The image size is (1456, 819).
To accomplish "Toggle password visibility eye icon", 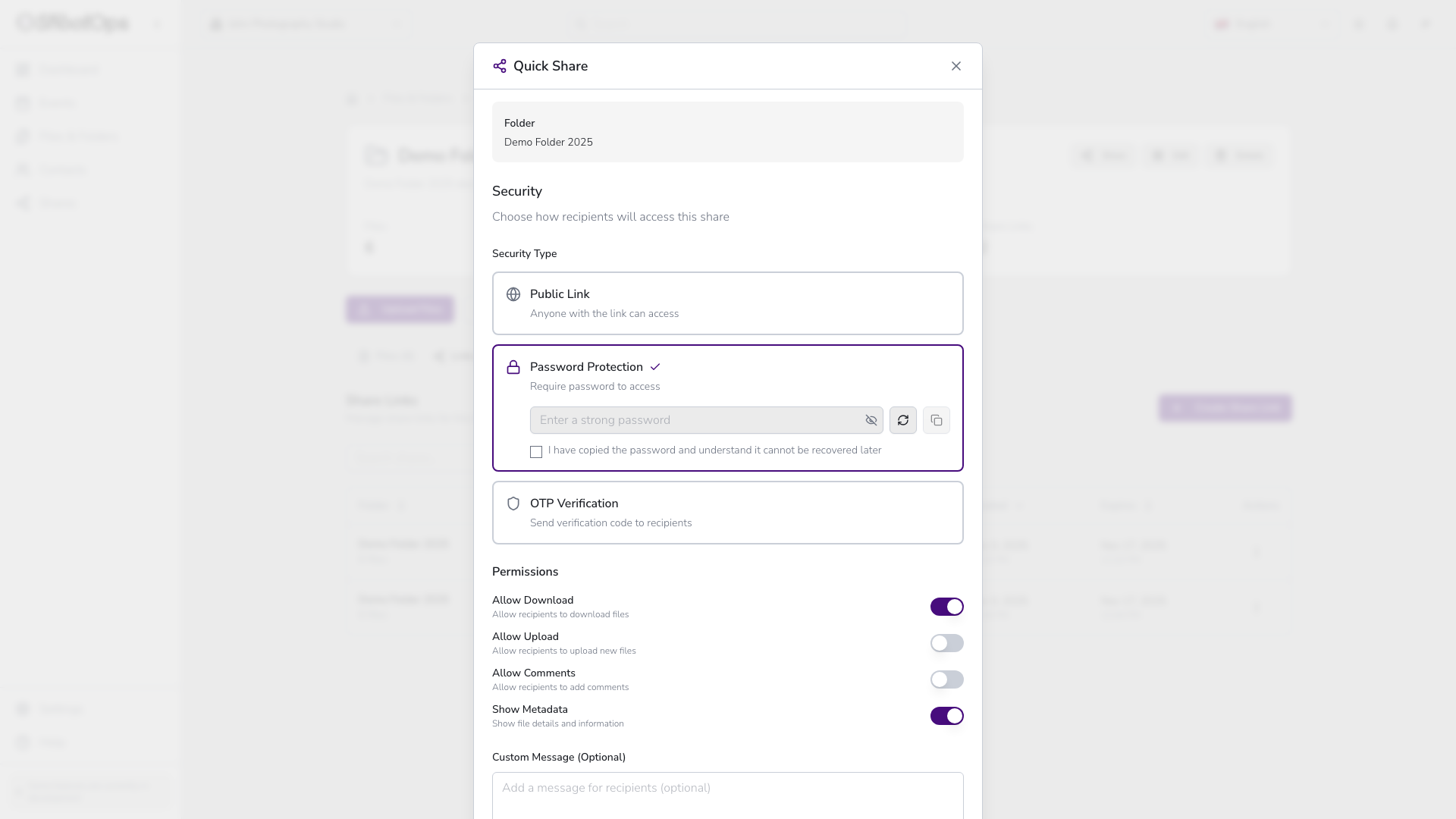I will coord(871,420).
